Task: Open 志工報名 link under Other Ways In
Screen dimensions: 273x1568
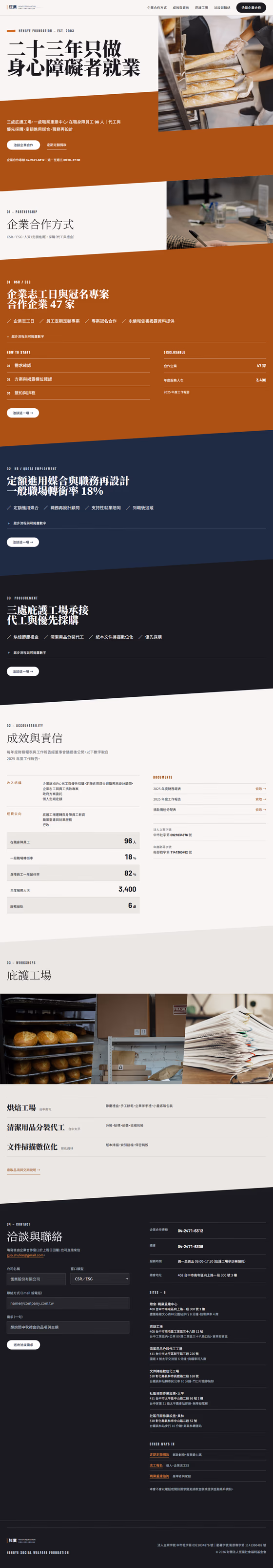Action: click(156, 1465)
